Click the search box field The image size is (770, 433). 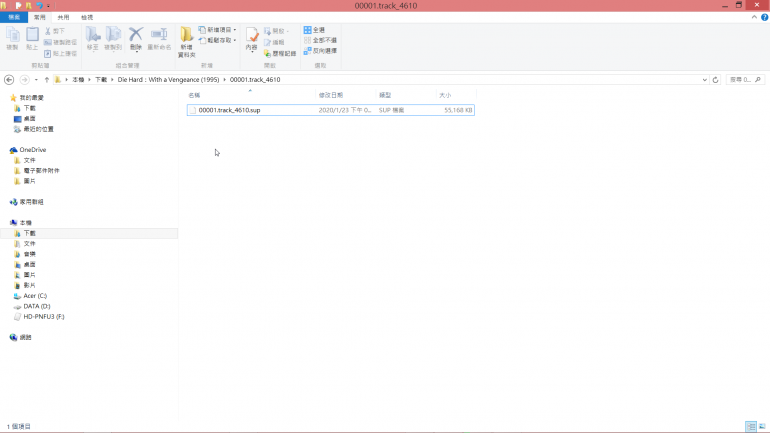tap(744, 80)
